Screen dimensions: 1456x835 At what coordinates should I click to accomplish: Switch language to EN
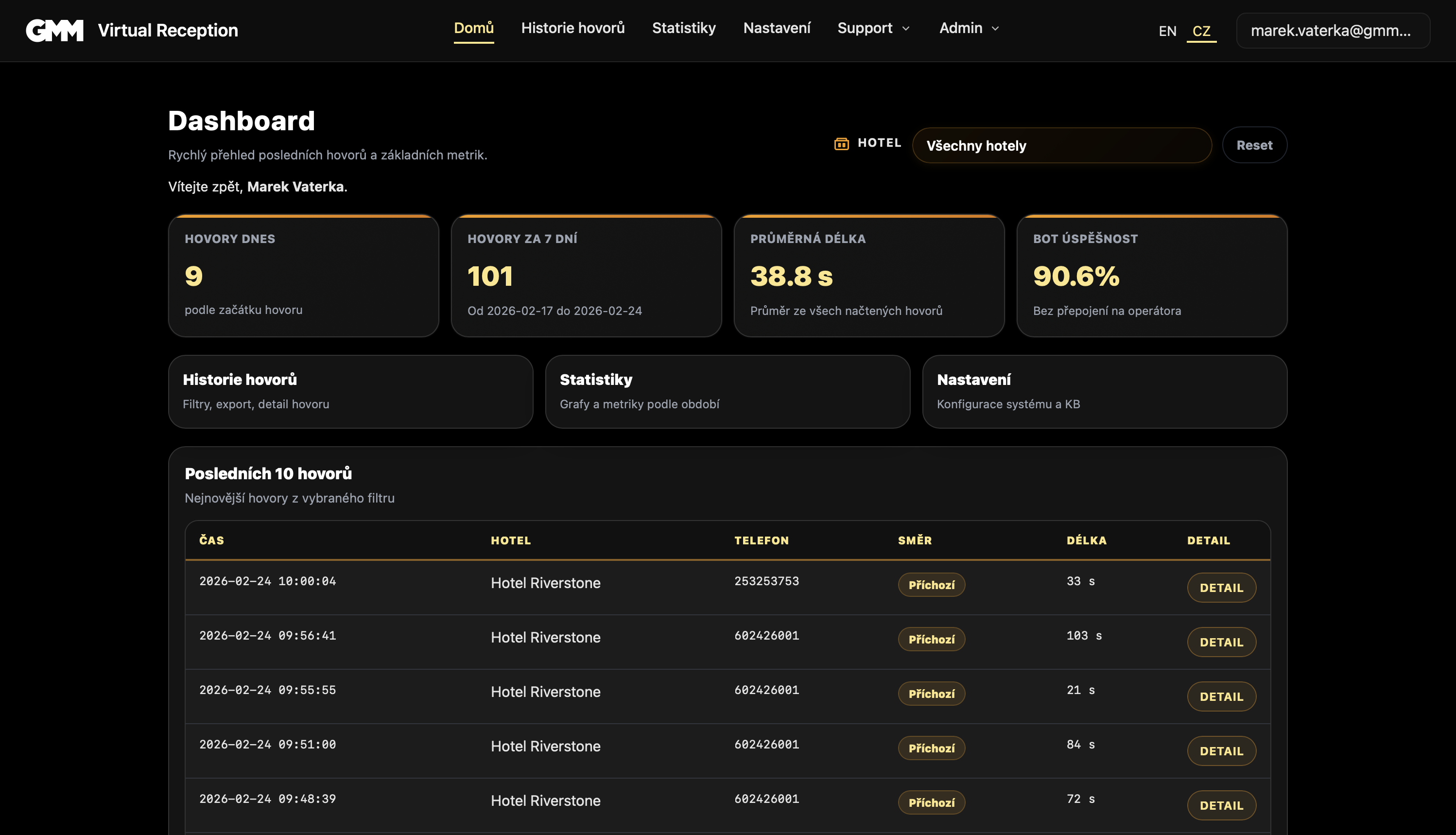coord(1167,31)
